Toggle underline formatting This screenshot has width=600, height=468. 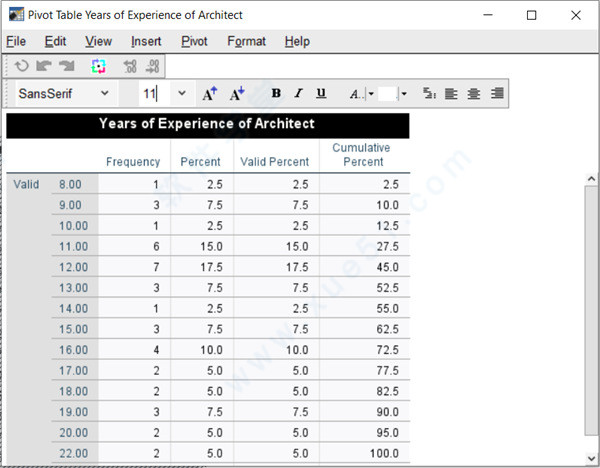[321, 94]
